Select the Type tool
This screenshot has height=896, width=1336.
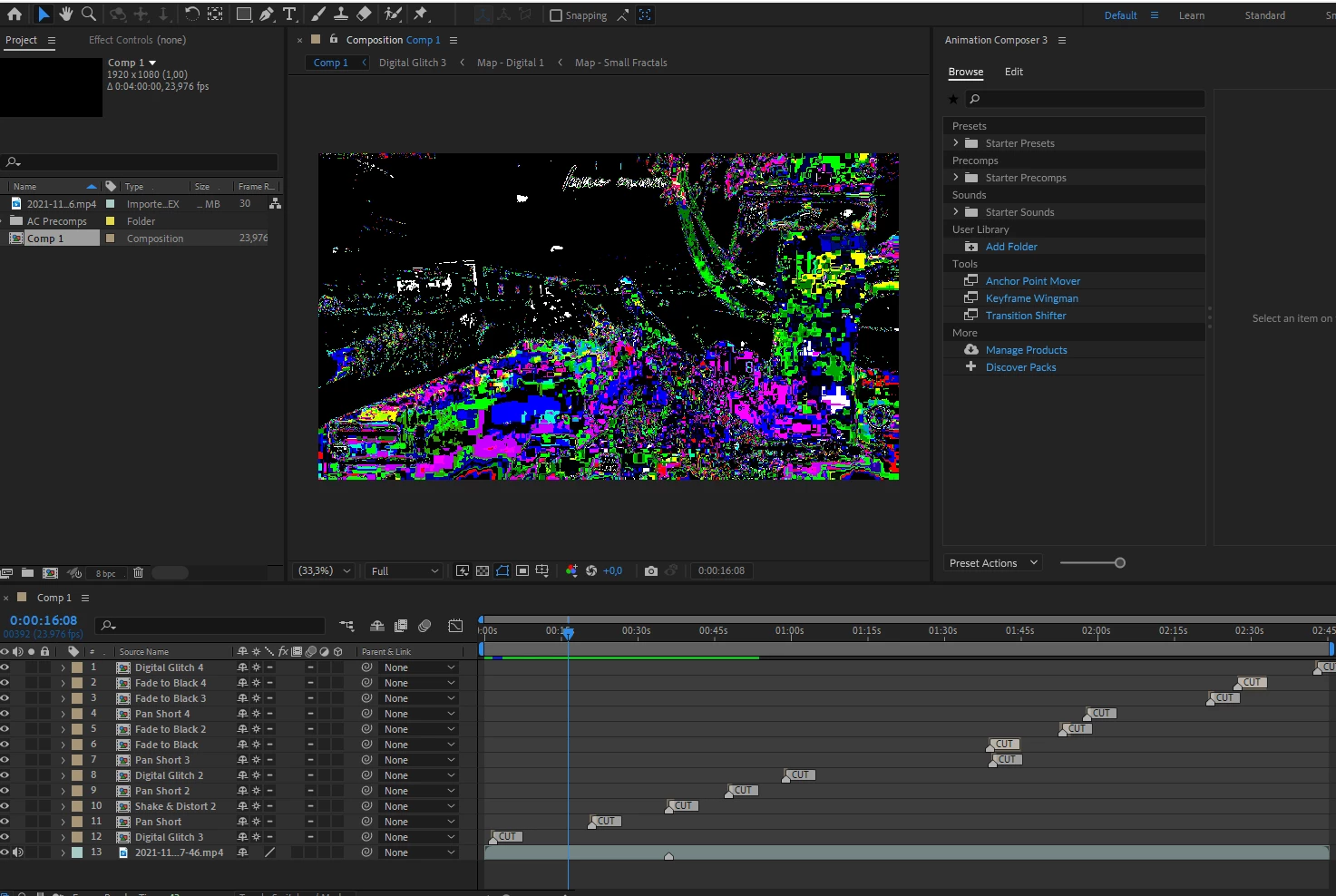pos(289,15)
